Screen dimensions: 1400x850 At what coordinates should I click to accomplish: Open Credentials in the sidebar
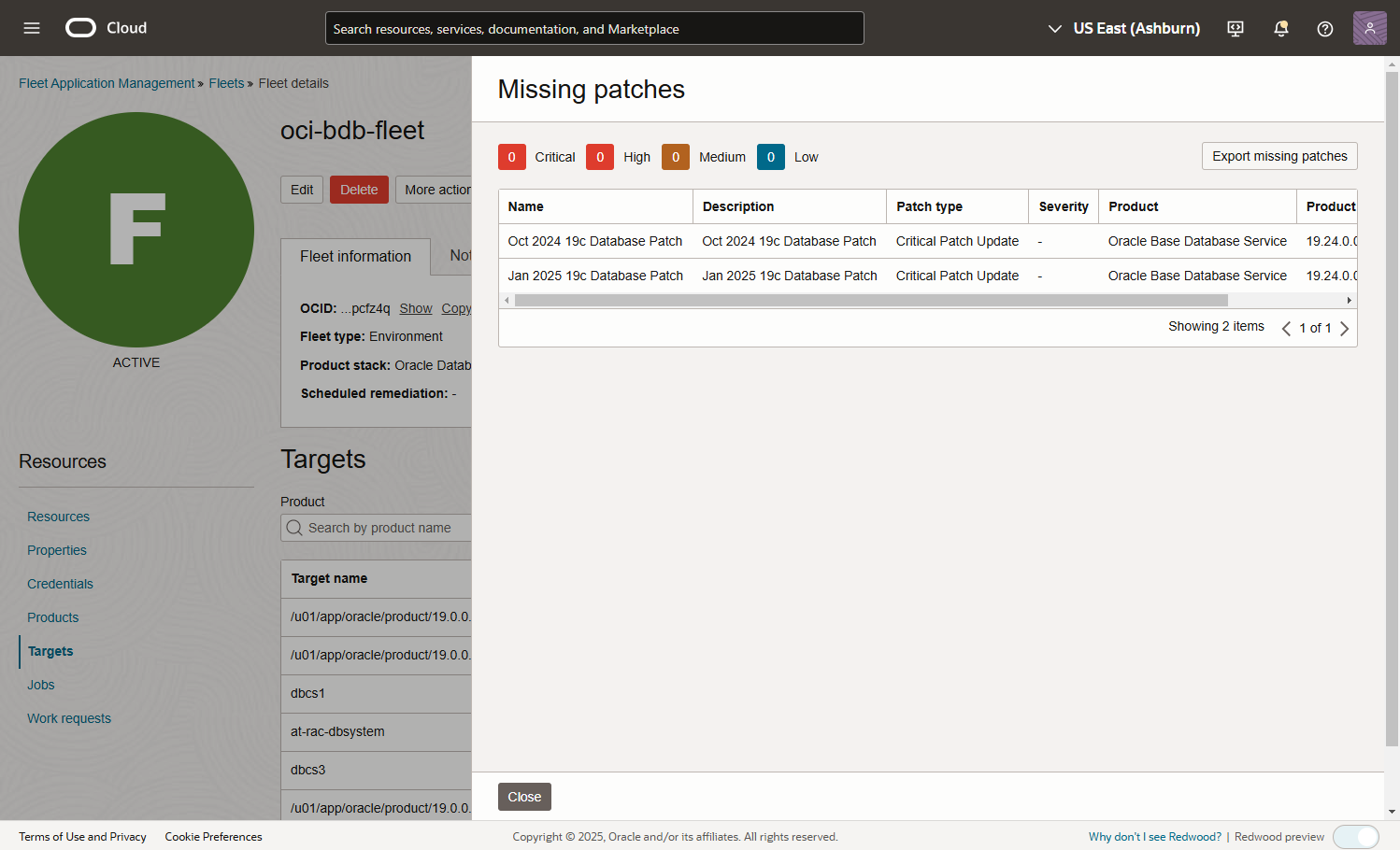[x=60, y=584]
